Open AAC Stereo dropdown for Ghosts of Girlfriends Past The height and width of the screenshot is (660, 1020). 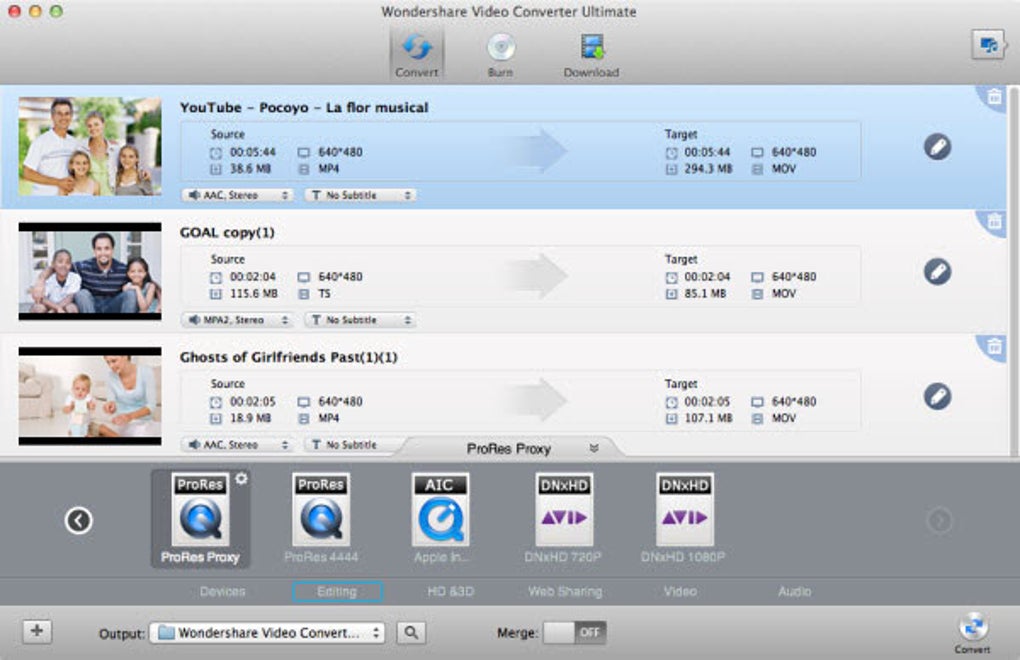(237, 445)
